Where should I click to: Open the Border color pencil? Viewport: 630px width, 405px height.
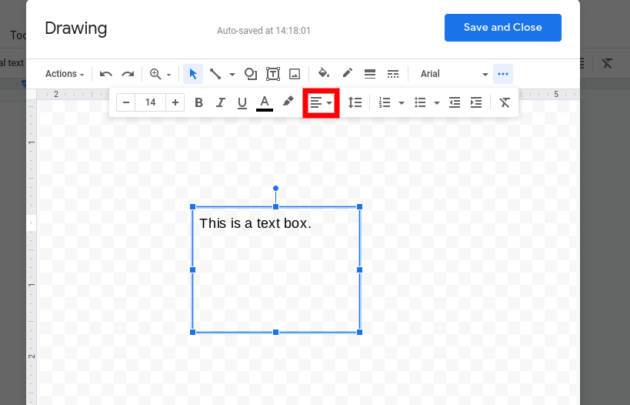(347, 74)
